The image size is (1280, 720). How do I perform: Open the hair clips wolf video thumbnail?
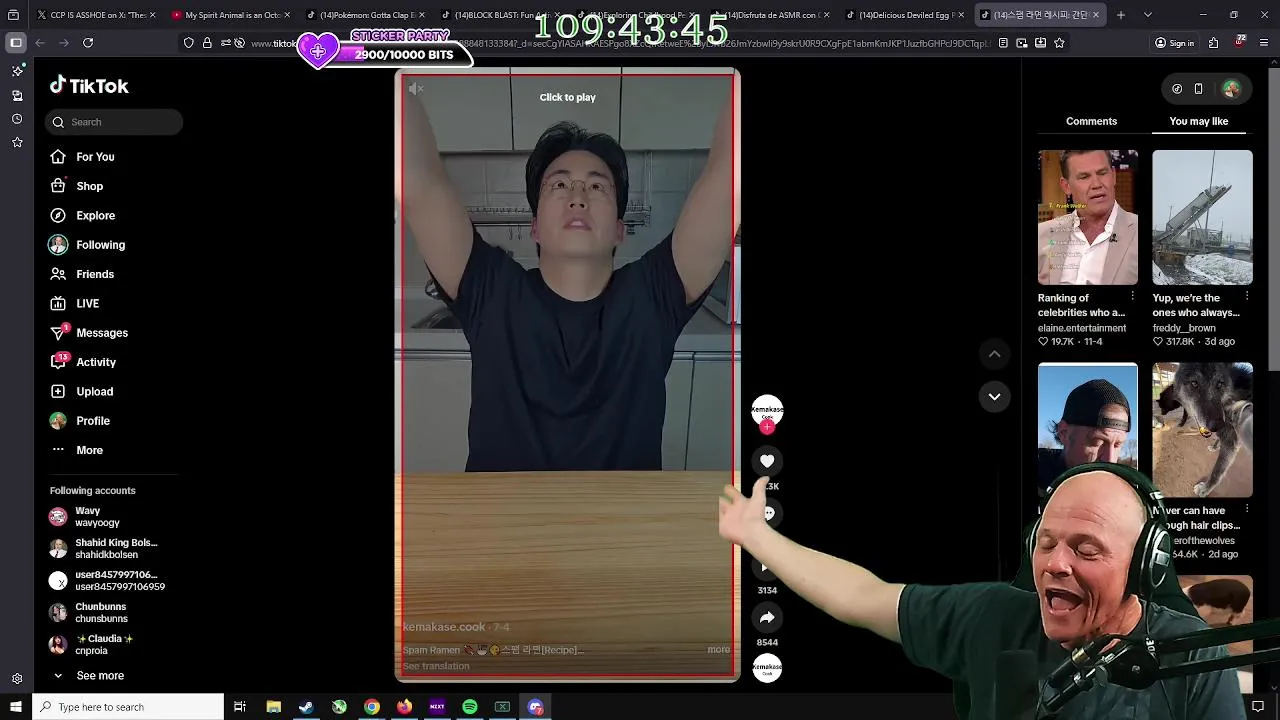click(x=1202, y=430)
